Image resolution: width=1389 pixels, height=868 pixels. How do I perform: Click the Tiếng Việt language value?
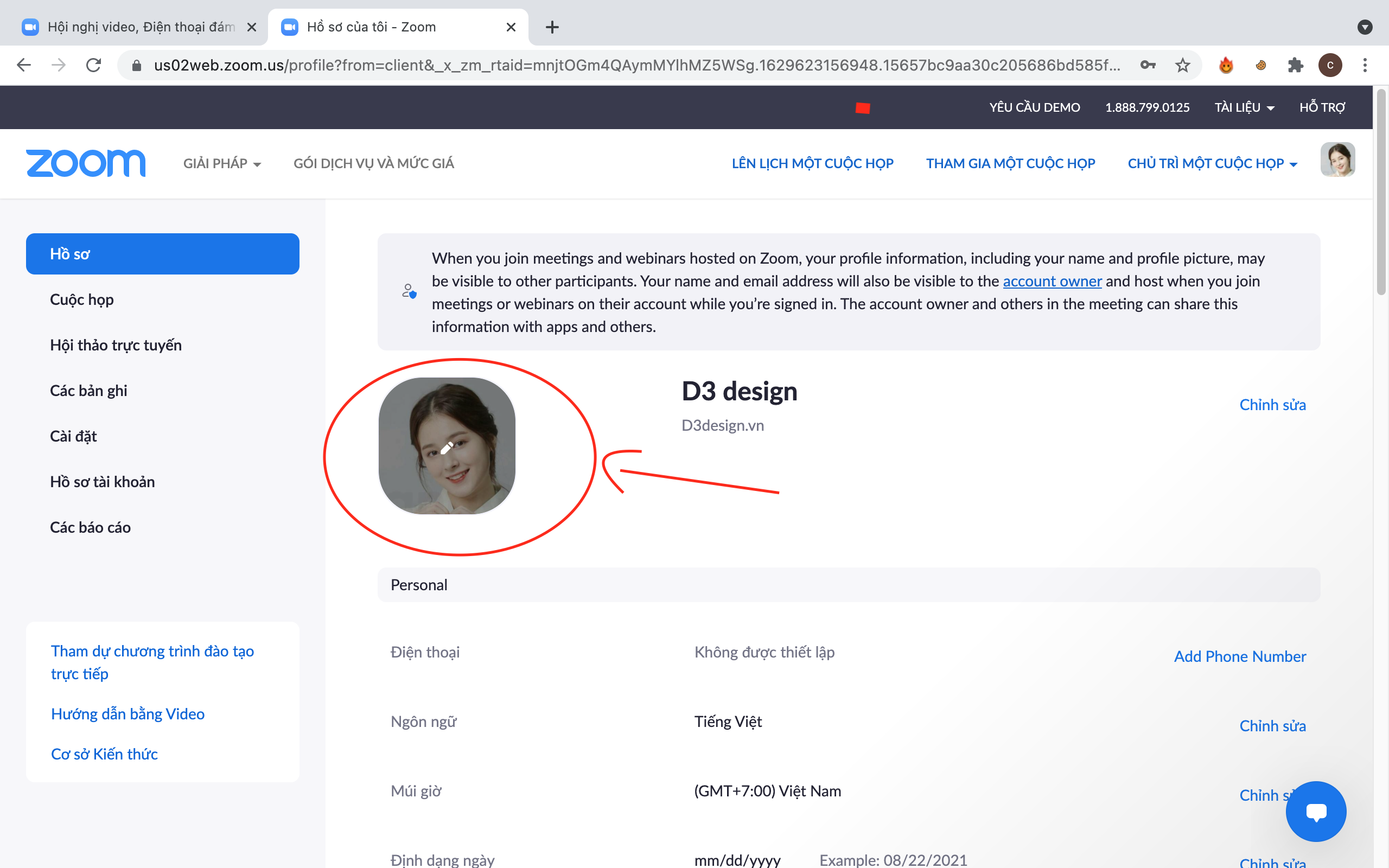728,722
